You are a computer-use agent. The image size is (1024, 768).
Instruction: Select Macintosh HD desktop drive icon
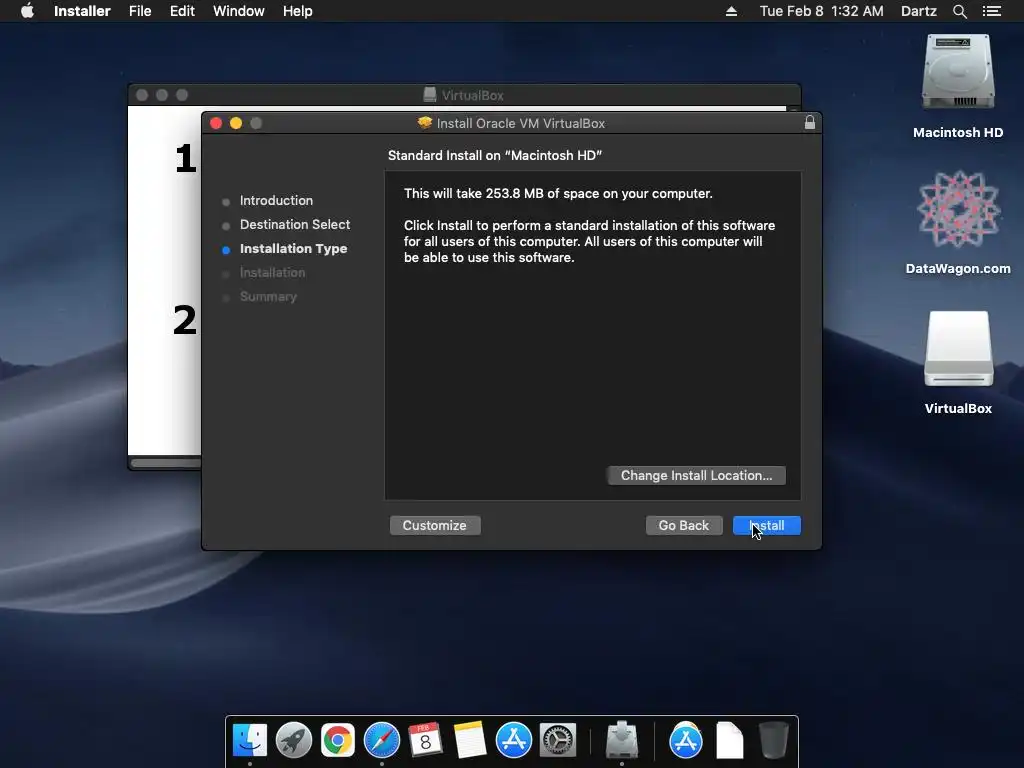[958, 72]
